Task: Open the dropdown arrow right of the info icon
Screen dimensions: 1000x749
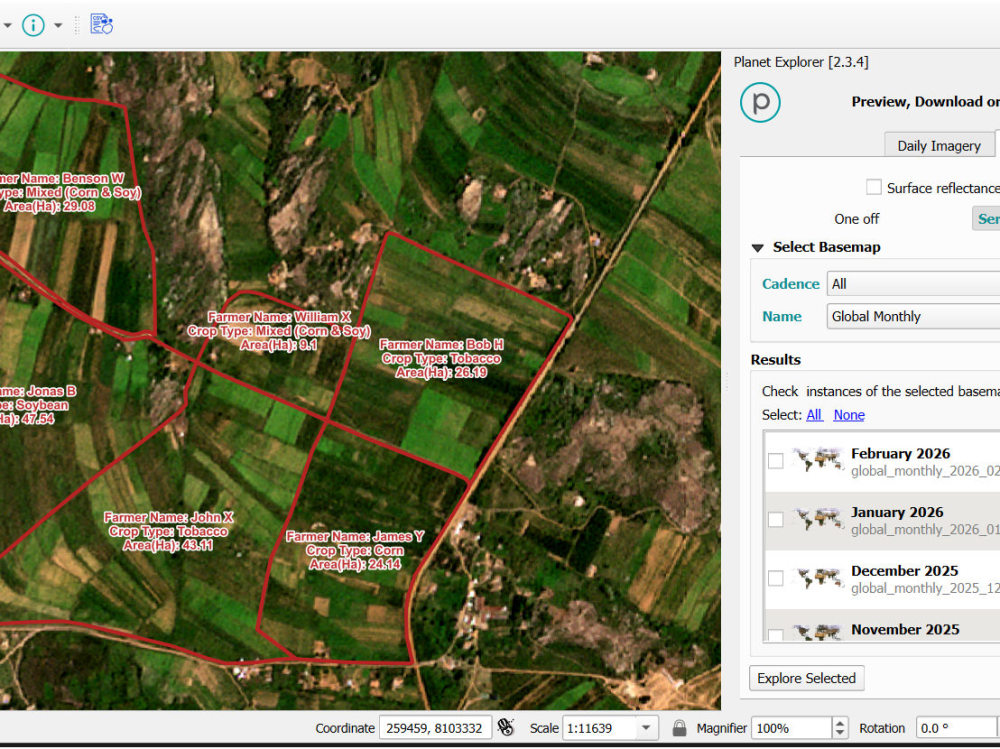Action: coord(58,26)
